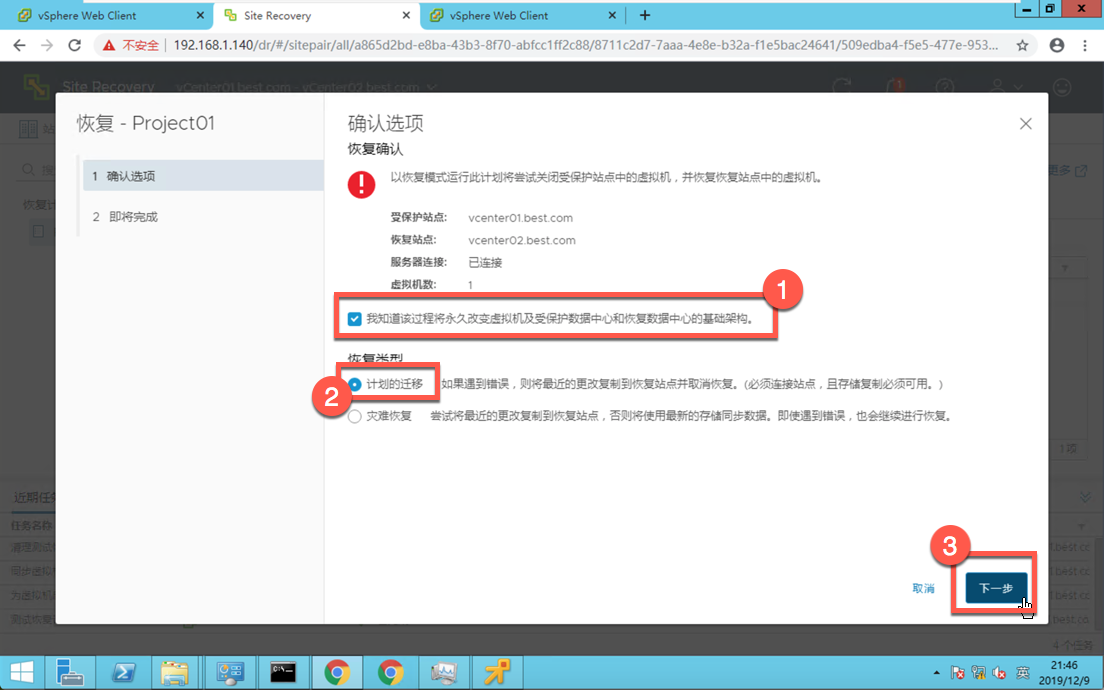Go forward in browser history
The image size is (1104, 690).
(46, 45)
